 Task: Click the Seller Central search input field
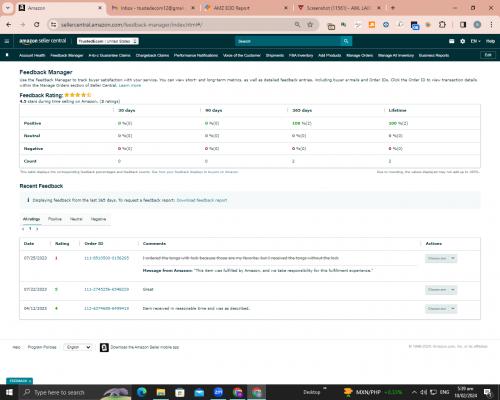click(288, 41)
